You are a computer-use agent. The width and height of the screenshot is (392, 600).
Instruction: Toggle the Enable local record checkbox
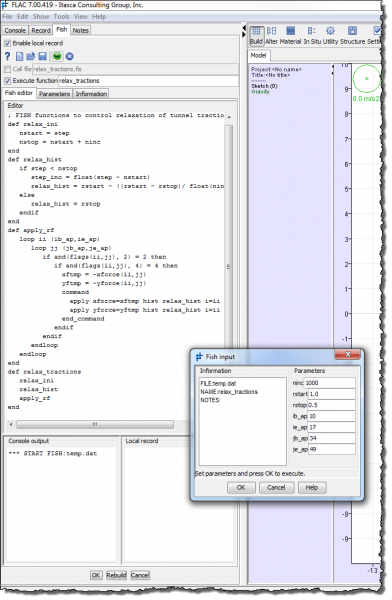[x=8, y=43]
